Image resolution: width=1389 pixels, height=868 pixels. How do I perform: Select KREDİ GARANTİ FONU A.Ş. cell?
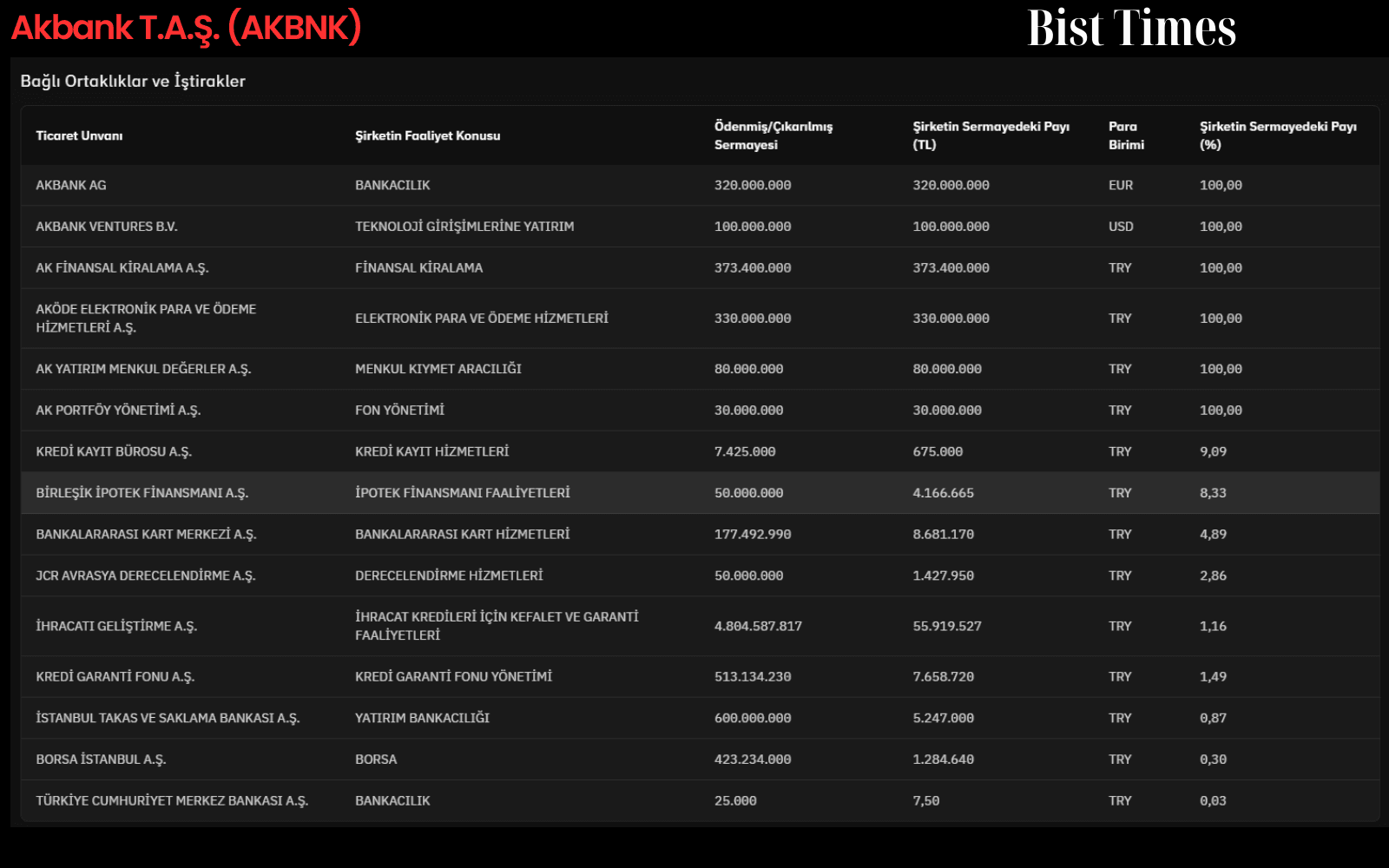pos(115,676)
